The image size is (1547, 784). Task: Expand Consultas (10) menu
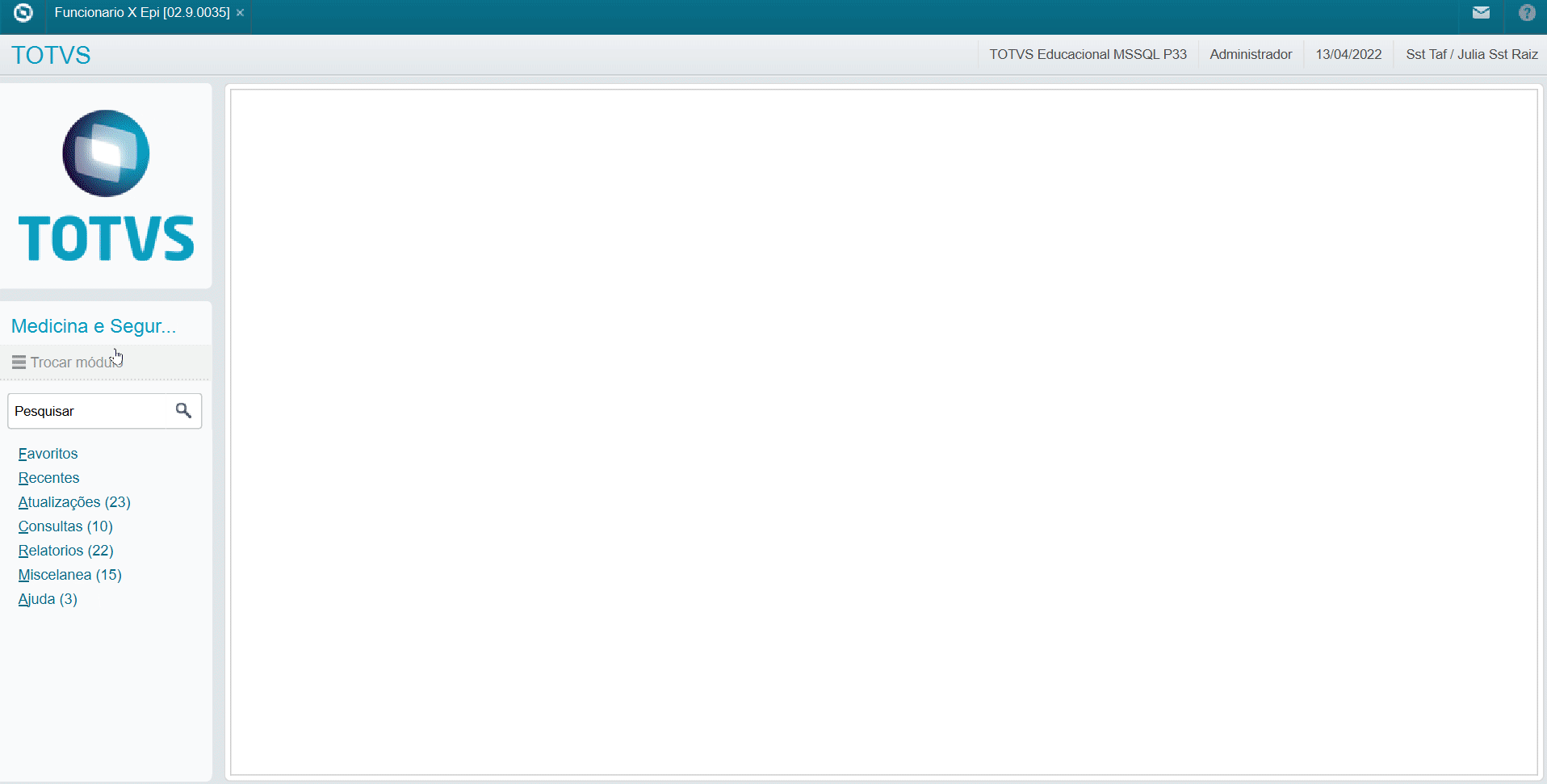pos(65,526)
